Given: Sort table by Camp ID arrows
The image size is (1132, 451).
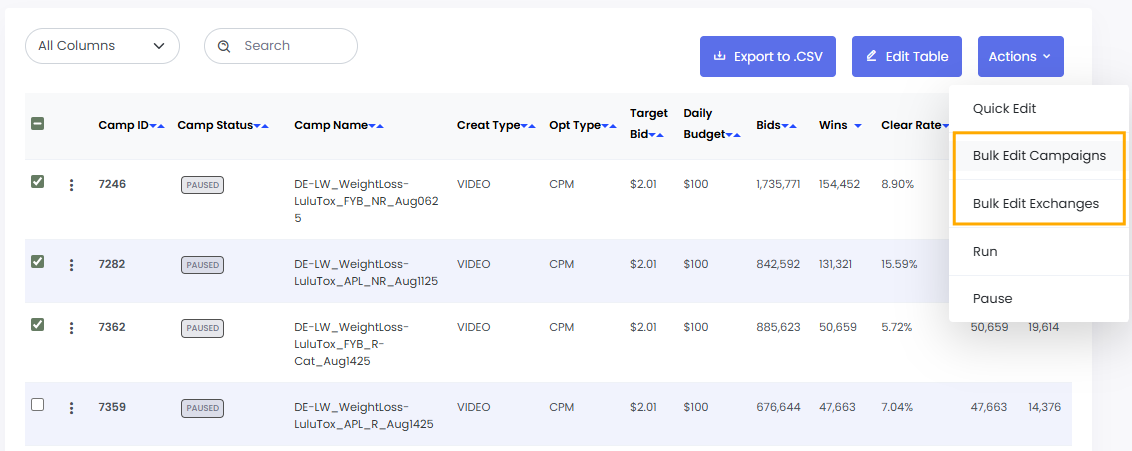Looking at the screenshot, I should [157, 126].
